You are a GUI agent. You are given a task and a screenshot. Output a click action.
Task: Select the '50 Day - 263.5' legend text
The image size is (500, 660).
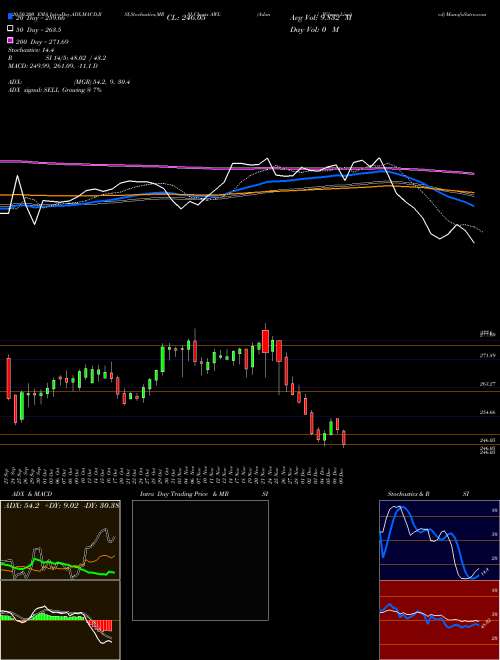38,29
